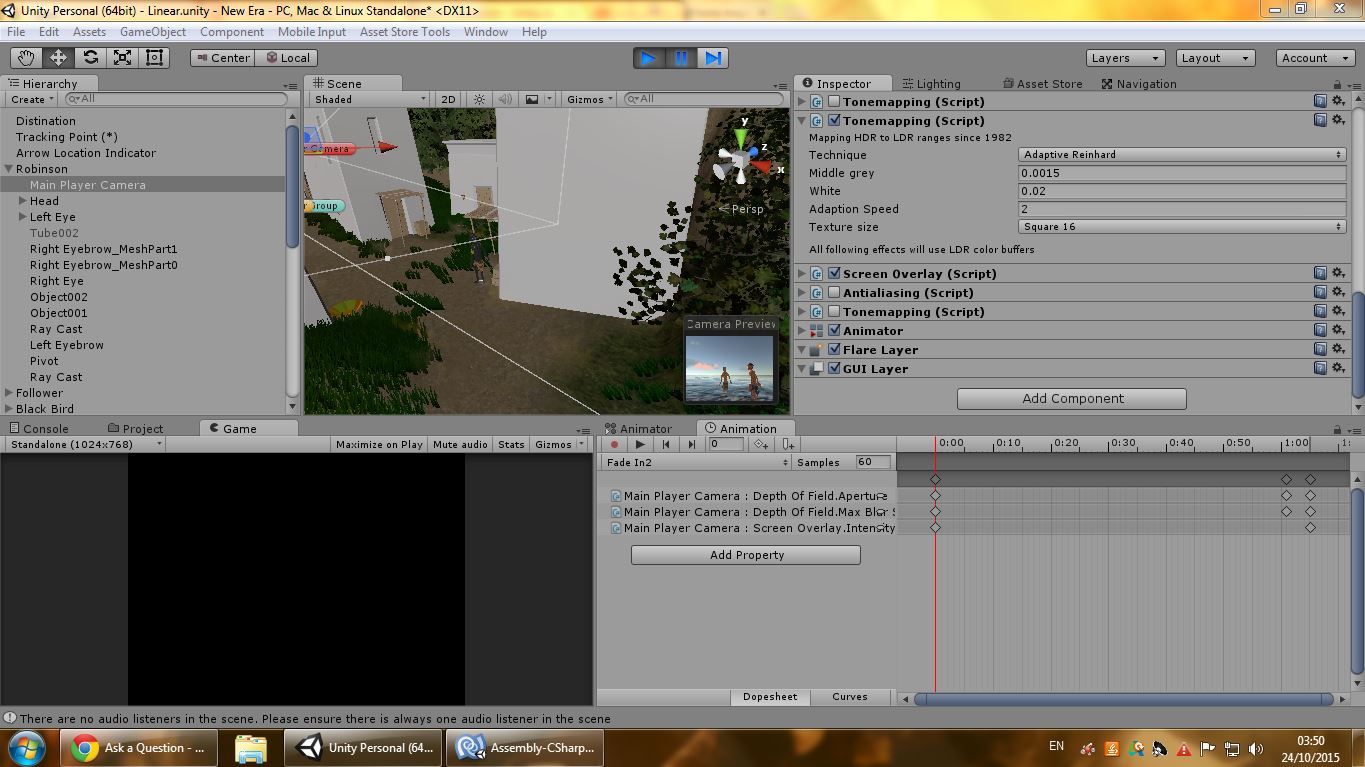1365x767 pixels.
Task: Select the Rect transform tool
Action: pyautogui.click(x=154, y=58)
